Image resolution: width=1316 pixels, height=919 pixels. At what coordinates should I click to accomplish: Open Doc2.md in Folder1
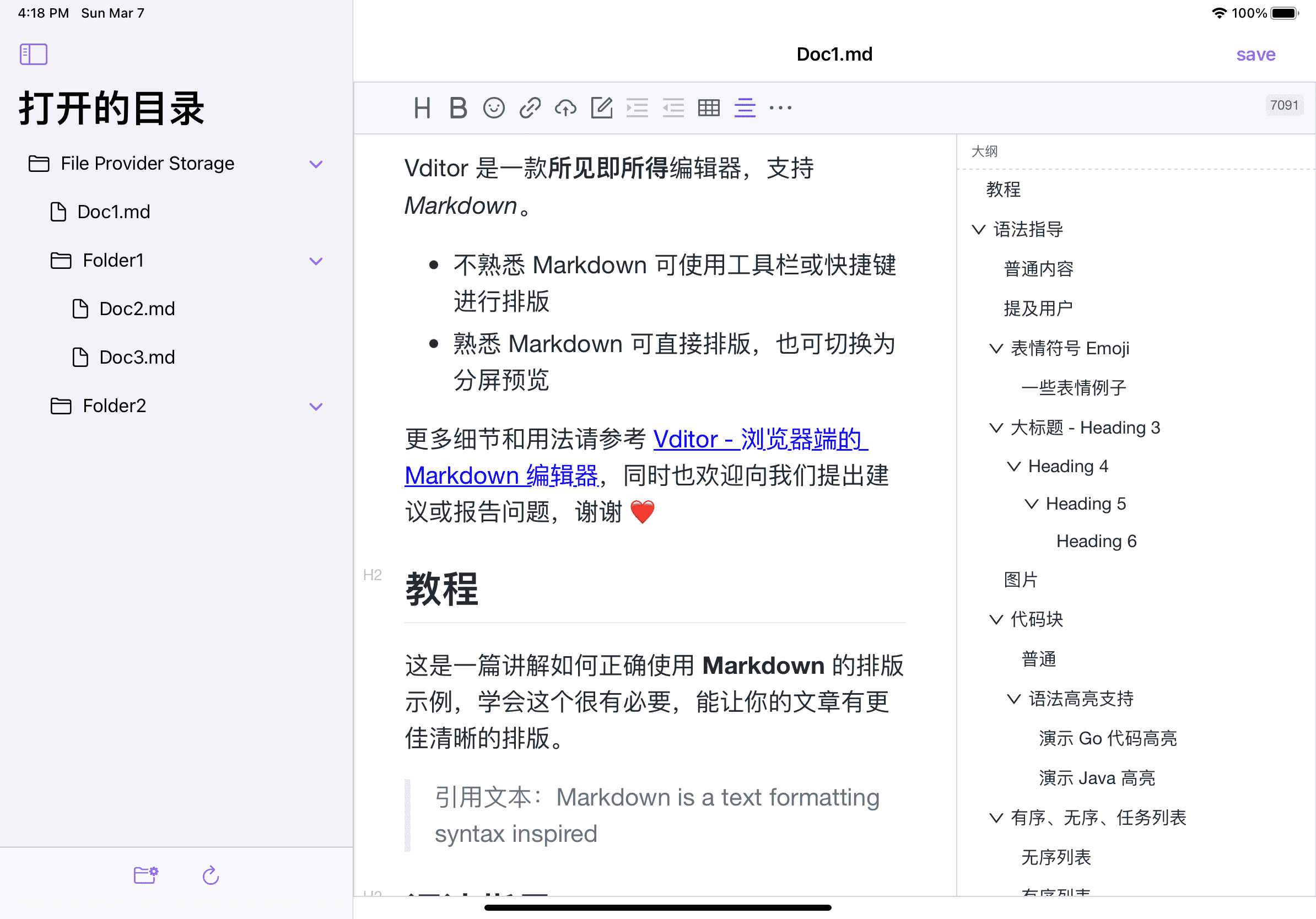point(137,308)
